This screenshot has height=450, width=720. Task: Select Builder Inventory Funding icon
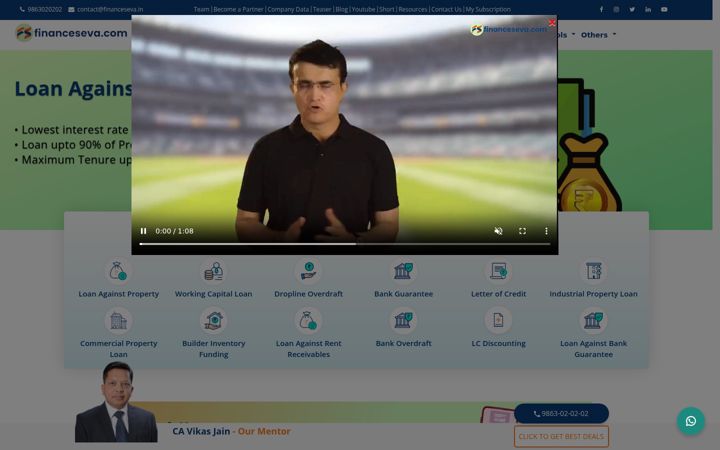click(x=214, y=321)
